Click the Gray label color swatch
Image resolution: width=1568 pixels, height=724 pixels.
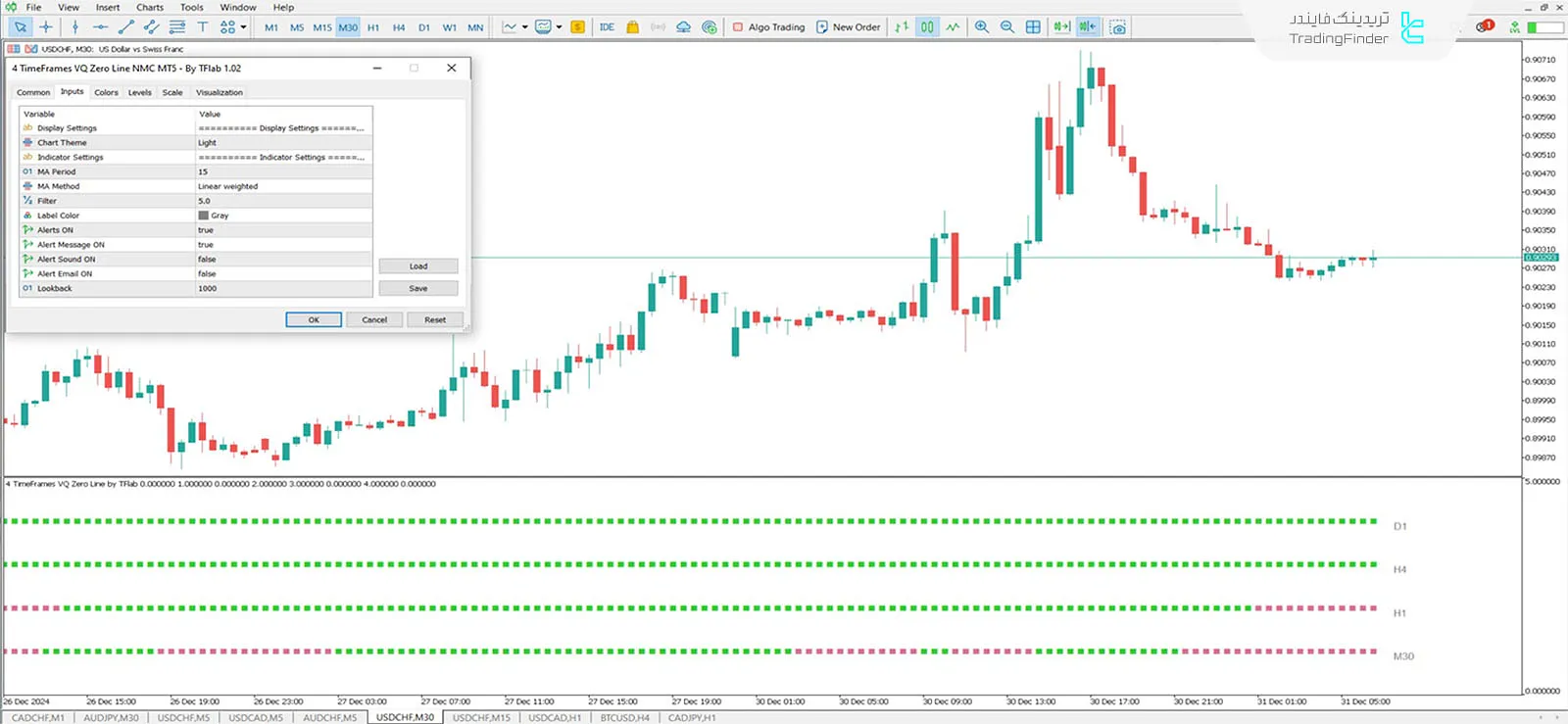[204, 216]
